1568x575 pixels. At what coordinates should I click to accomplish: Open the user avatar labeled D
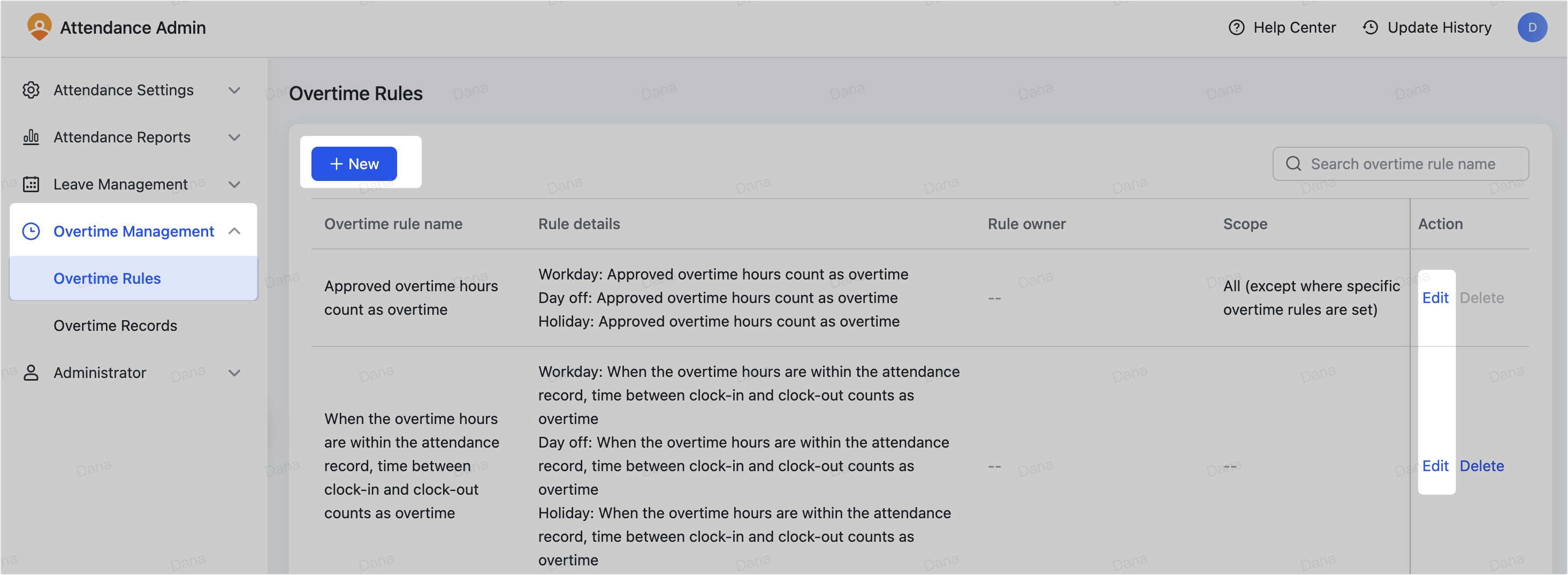click(x=1533, y=27)
